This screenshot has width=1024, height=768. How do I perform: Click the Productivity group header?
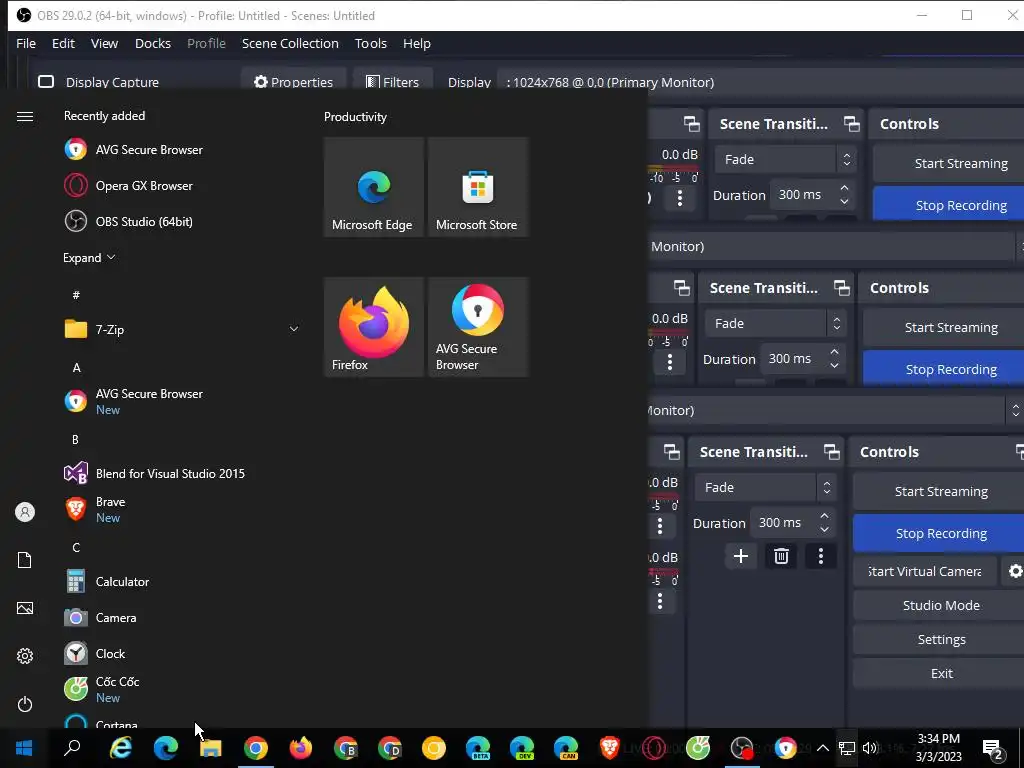(x=355, y=117)
